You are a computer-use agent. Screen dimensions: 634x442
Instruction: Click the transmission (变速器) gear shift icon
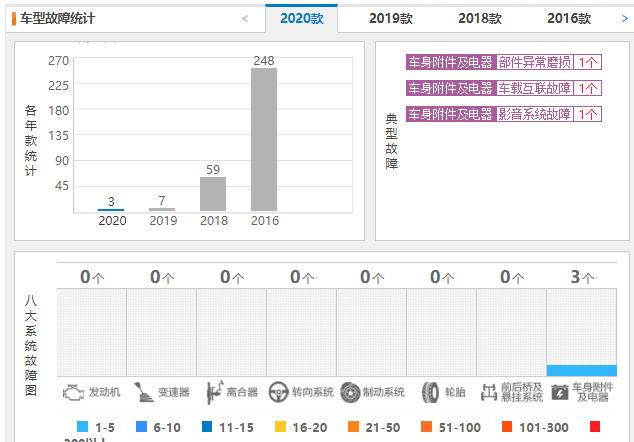[143, 392]
